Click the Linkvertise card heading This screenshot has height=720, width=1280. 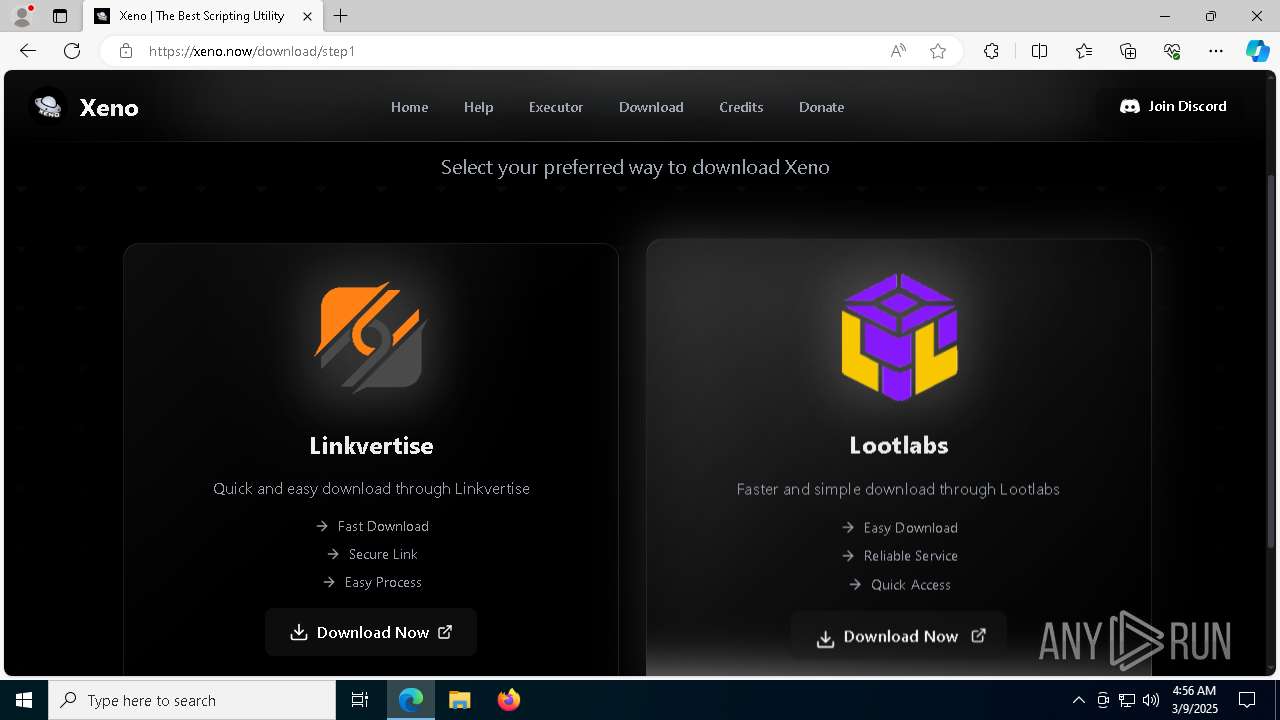click(x=371, y=445)
